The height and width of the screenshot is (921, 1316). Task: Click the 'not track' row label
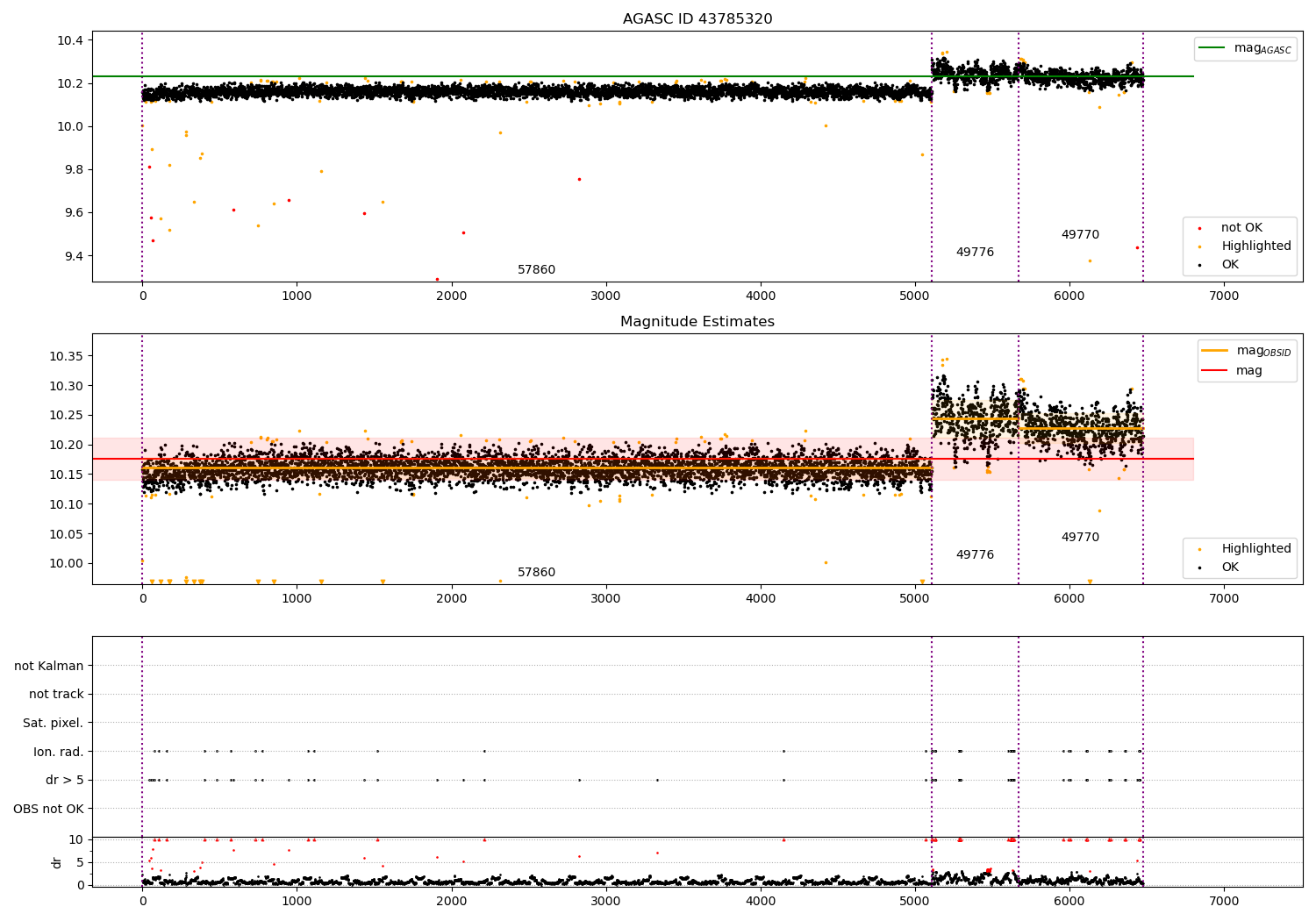pos(56,695)
